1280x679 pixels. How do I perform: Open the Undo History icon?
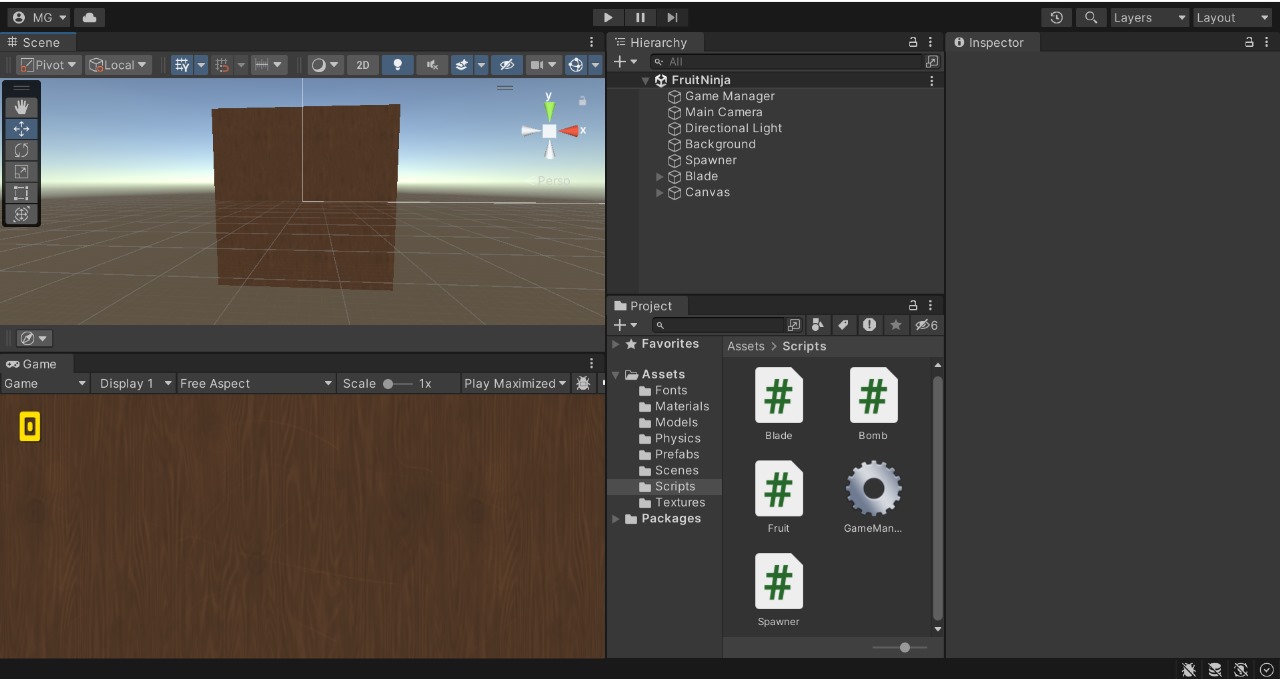click(1056, 17)
